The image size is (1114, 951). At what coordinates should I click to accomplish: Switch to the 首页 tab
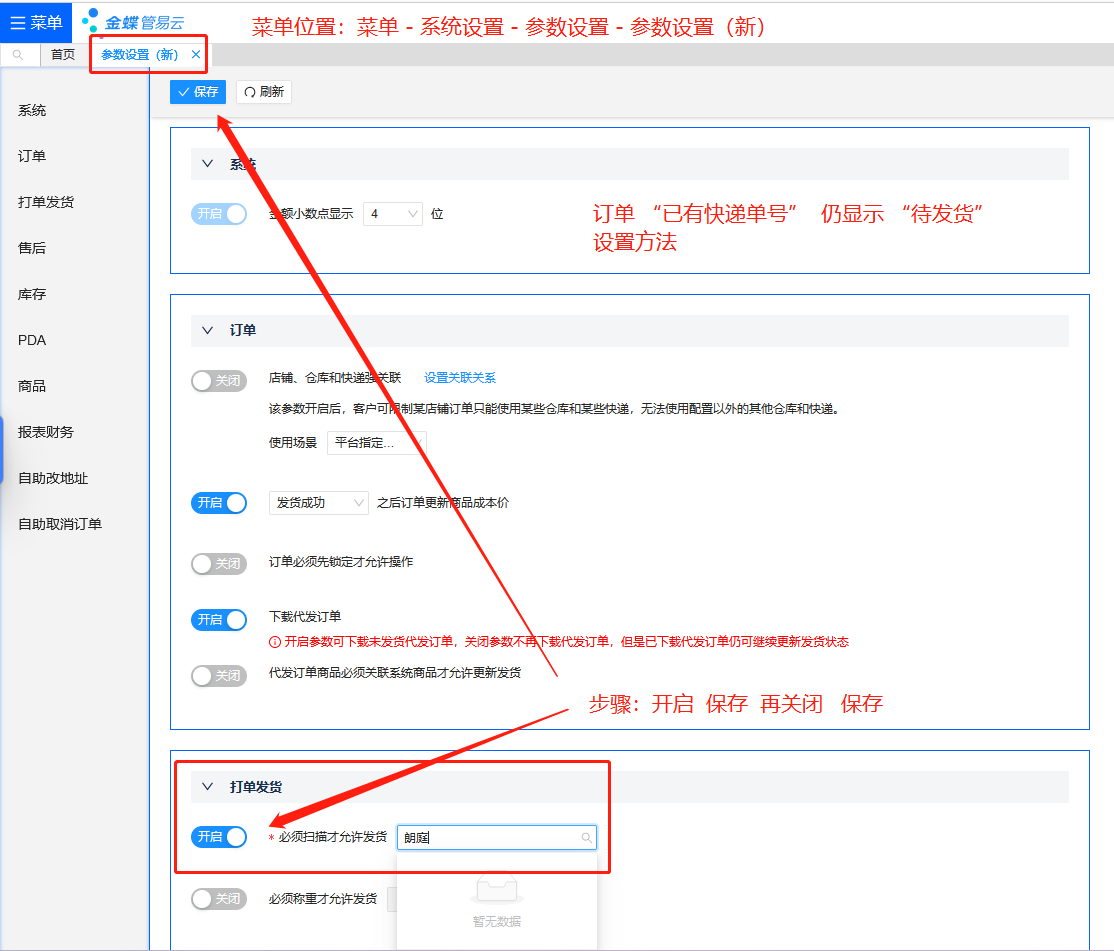63,55
